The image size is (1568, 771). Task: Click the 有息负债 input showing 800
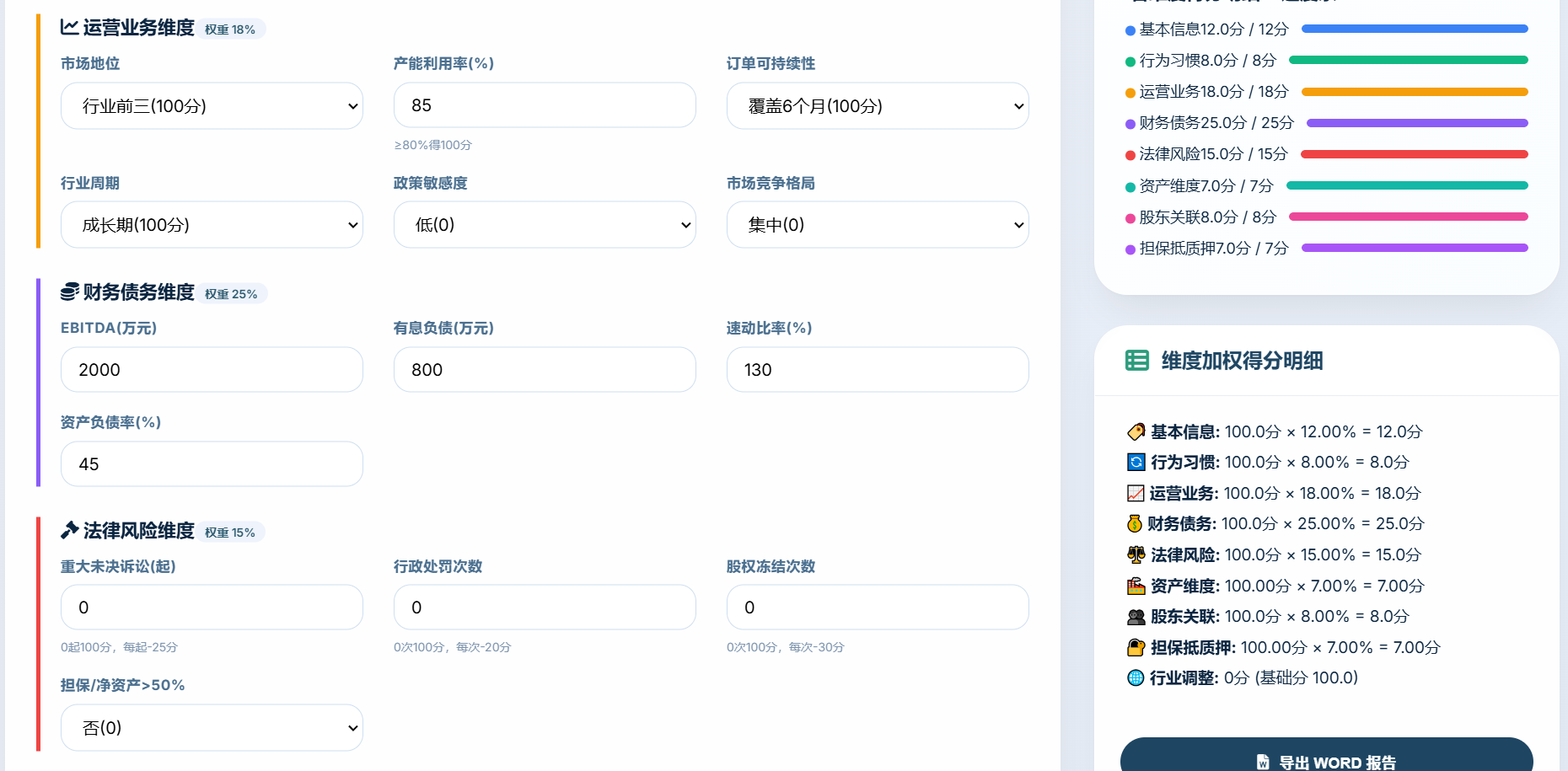tap(545, 369)
